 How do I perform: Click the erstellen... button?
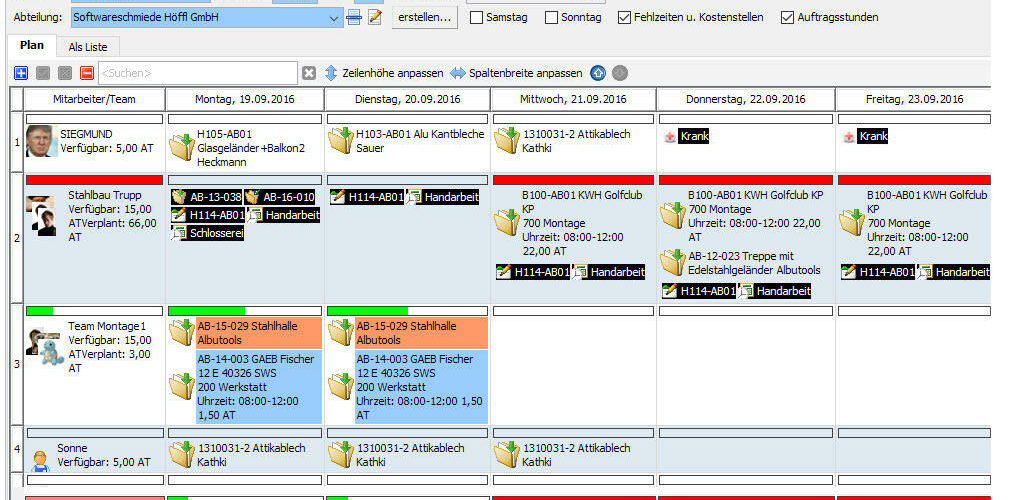(425, 18)
